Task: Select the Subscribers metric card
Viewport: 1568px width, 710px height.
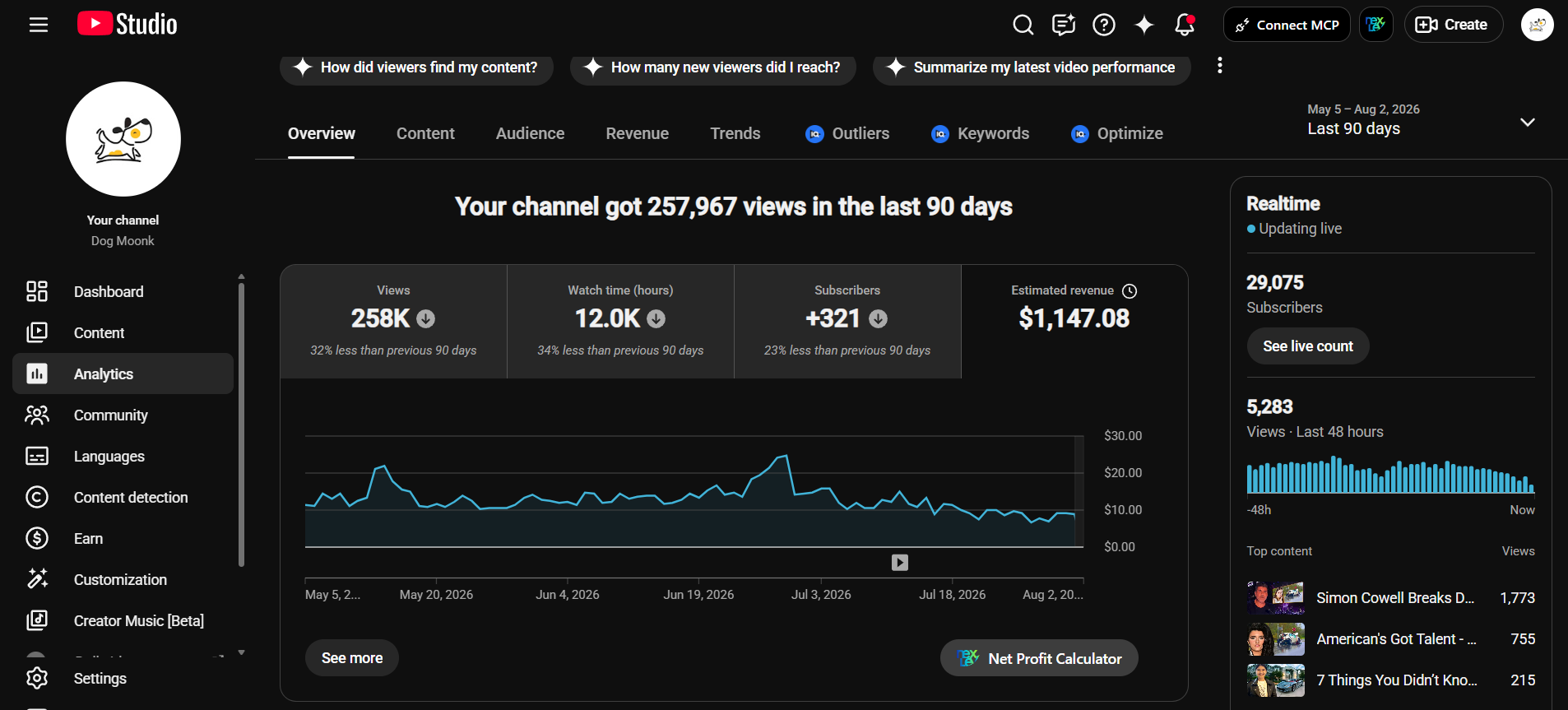Action: pos(847,322)
